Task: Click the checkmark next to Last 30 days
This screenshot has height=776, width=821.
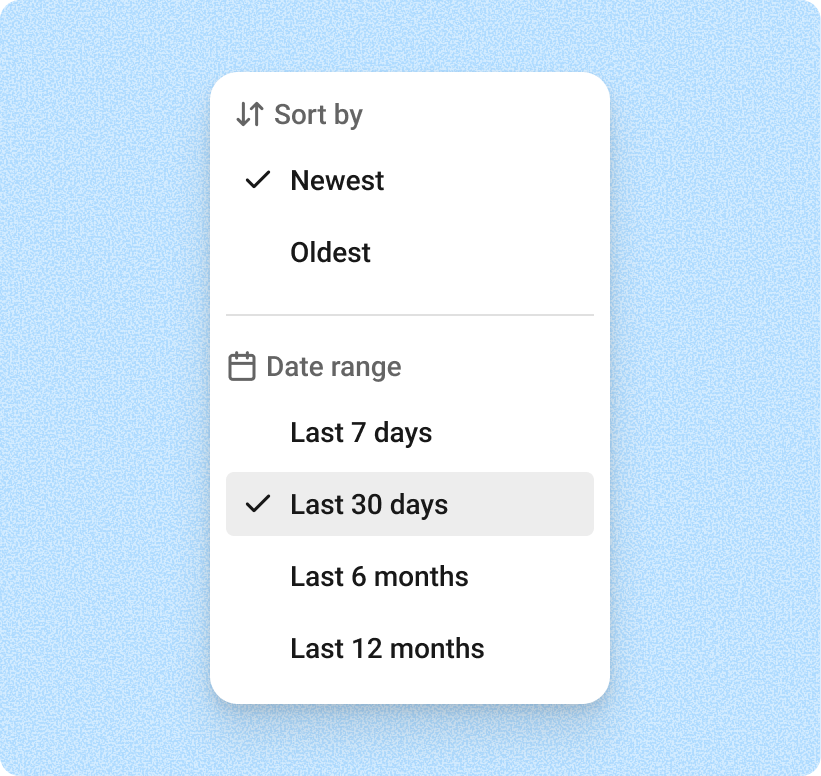Action: tap(259, 504)
